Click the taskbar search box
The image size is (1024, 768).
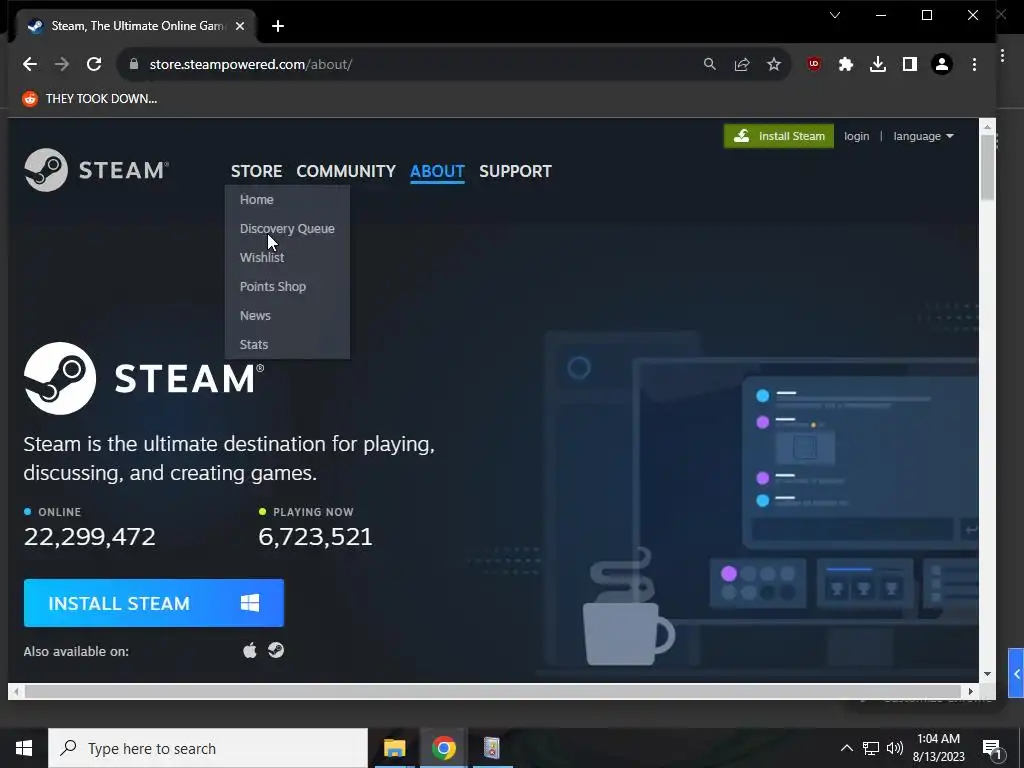(x=208, y=748)
